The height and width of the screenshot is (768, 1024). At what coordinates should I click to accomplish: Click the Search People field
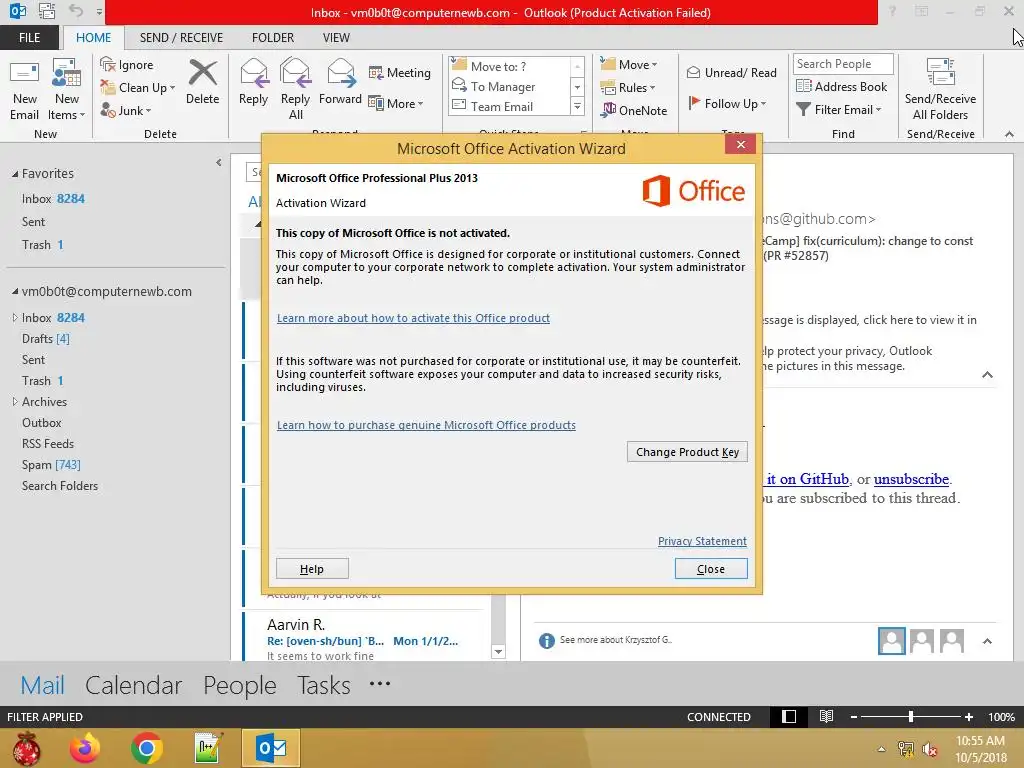pyautogui.click(x=842, y=64)
